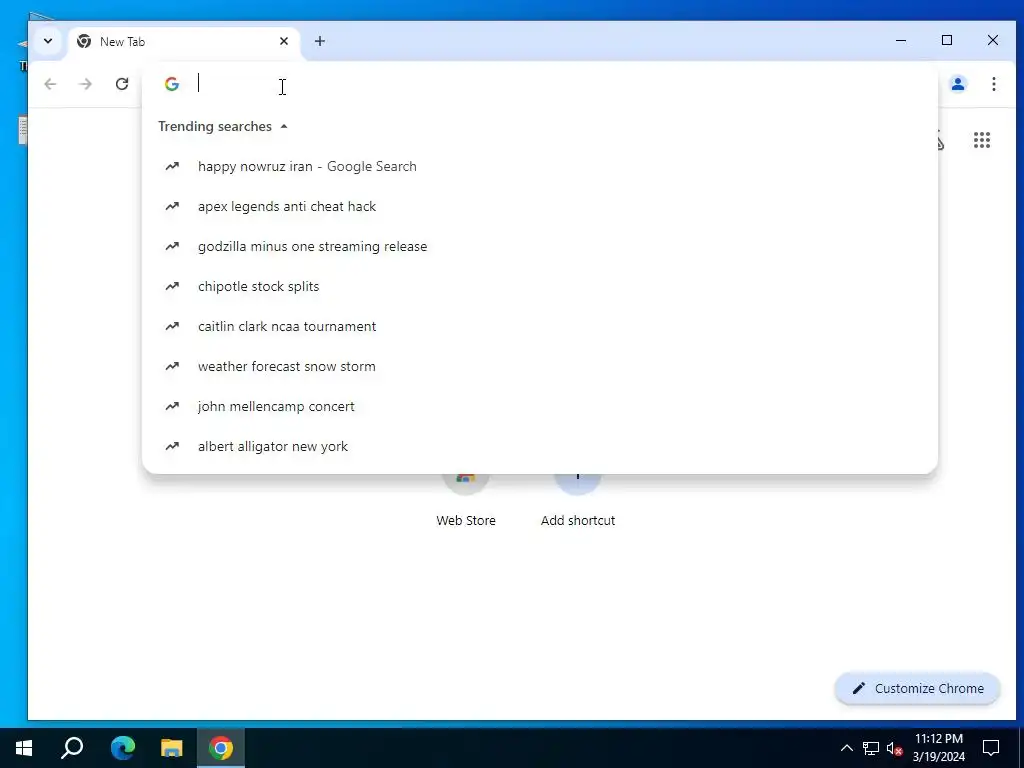This screenshot has width=1024, height=768.
Task: Open Chrome three-dot menu
Action: pyautogui.click(x=993, y=84)
